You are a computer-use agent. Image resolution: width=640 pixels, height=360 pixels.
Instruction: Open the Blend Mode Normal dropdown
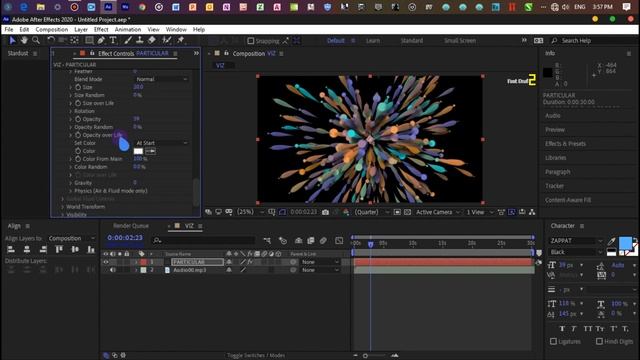click(x=161, y=79)
